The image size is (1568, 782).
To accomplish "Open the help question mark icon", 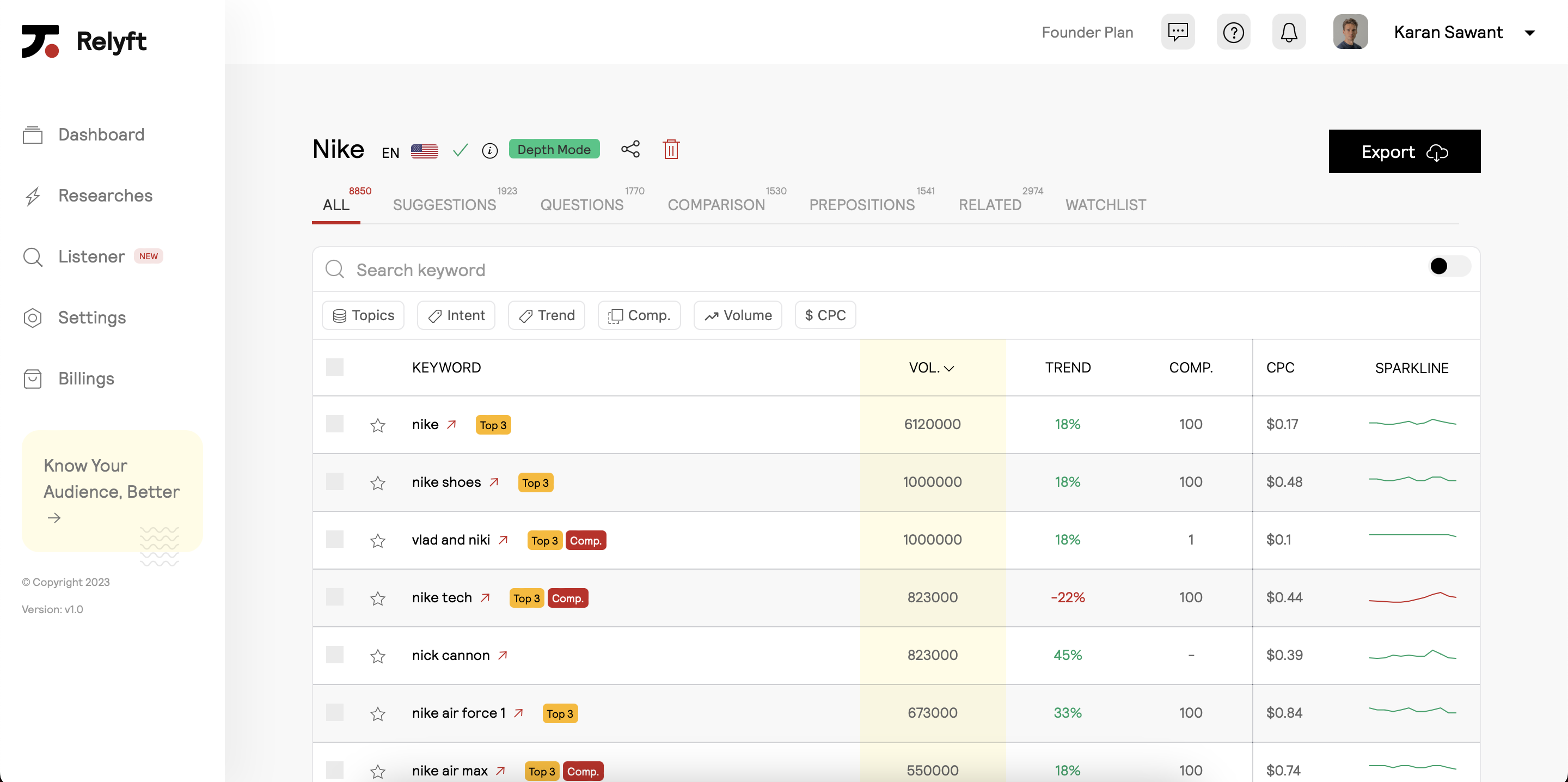I will pos(1233,32).
